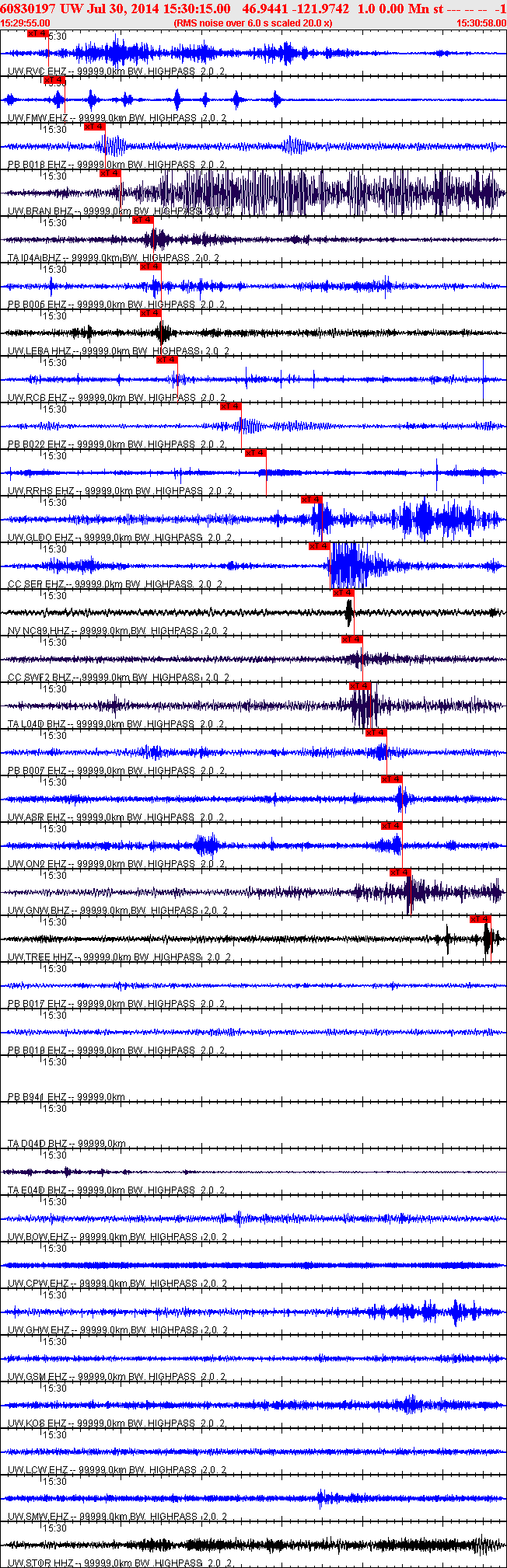507x1568 pixels.
Task: Click the CC.SEP EHZ station label
Action: pyautogui.click(x=37, y=584)
